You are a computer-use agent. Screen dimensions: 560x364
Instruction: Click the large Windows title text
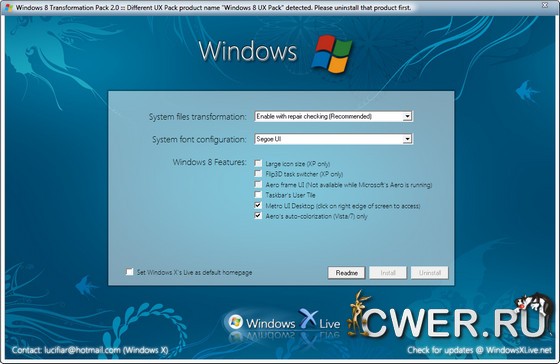(248, 51)
